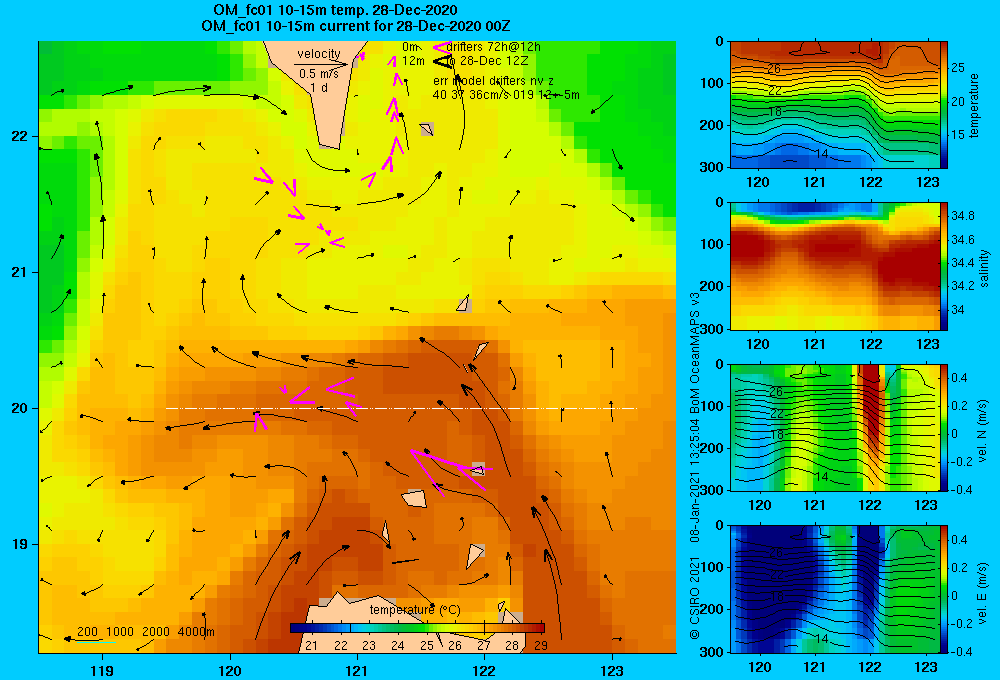
Task: Click the '40 37 36cm/s 019 12+-5m' statistics line
Action: [x=506, y=95]
